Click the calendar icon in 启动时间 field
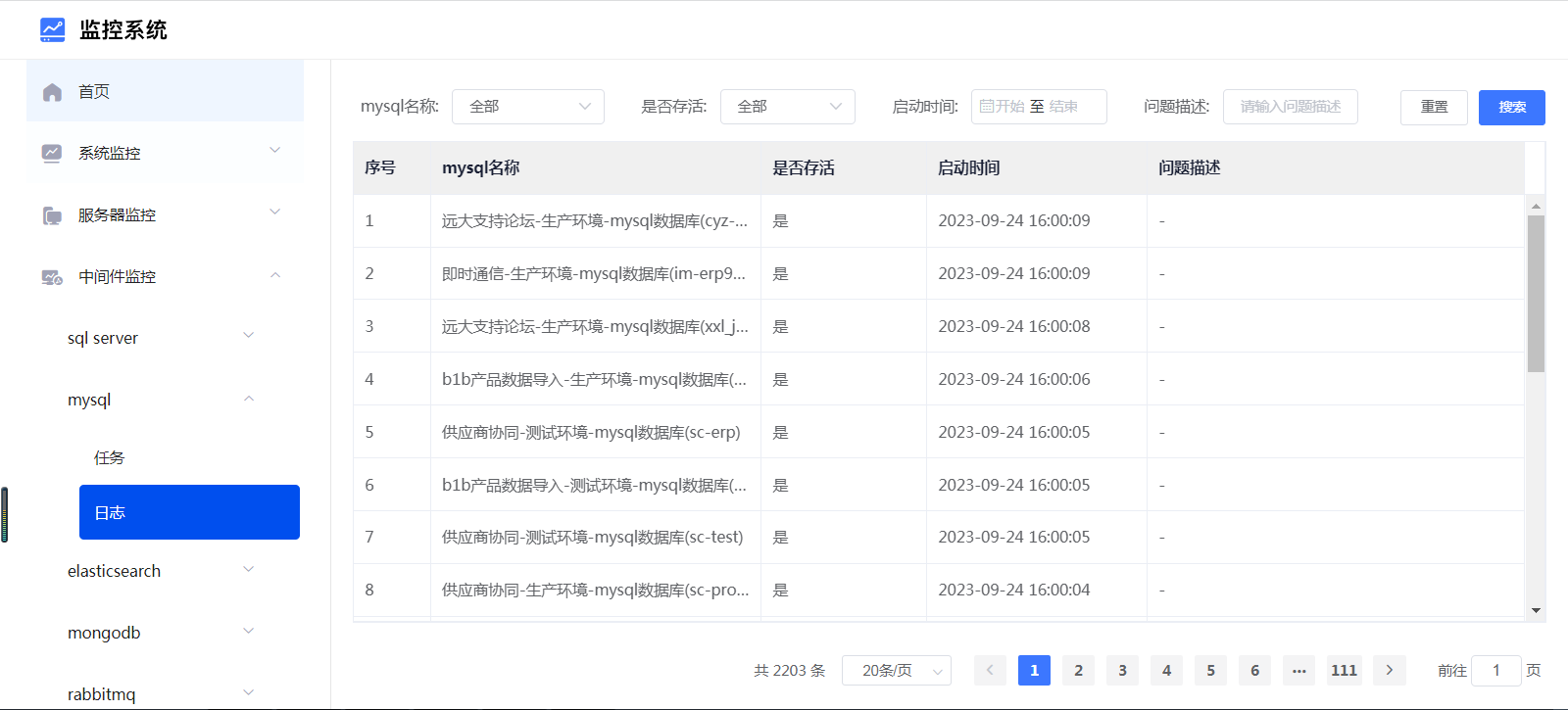 click(x=987, y=107)
